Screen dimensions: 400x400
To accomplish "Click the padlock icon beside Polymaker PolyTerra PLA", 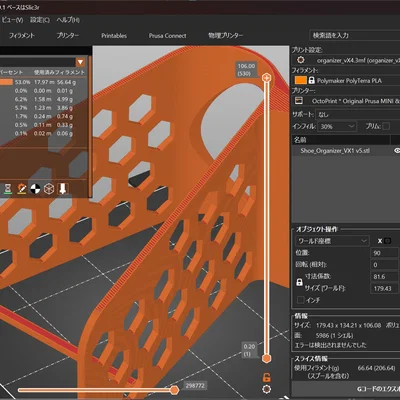I will click(312, 80).
